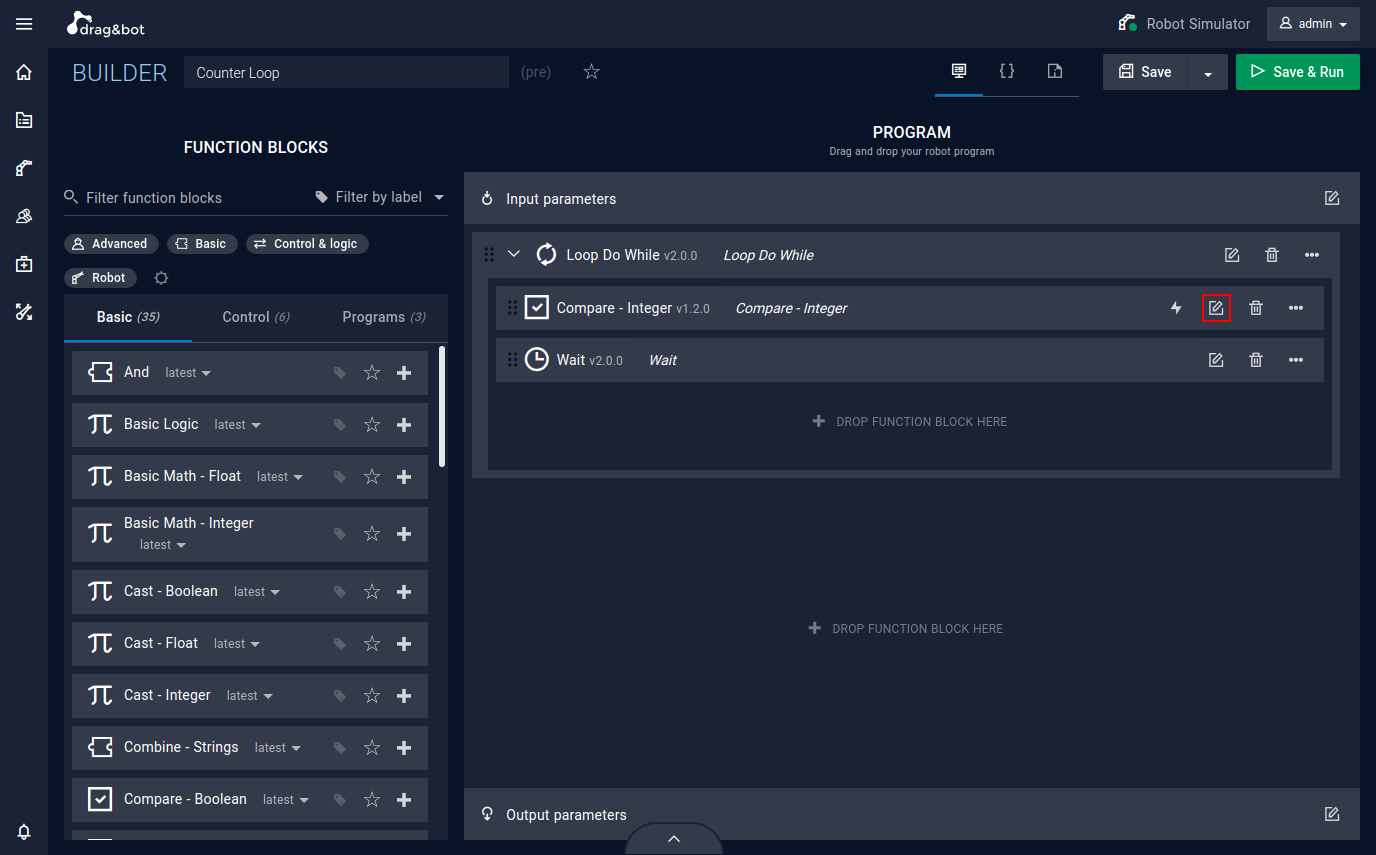Delete the Loop Do While block
This screenshot has height=855, width=1376.
click(x=1272, y=255)
